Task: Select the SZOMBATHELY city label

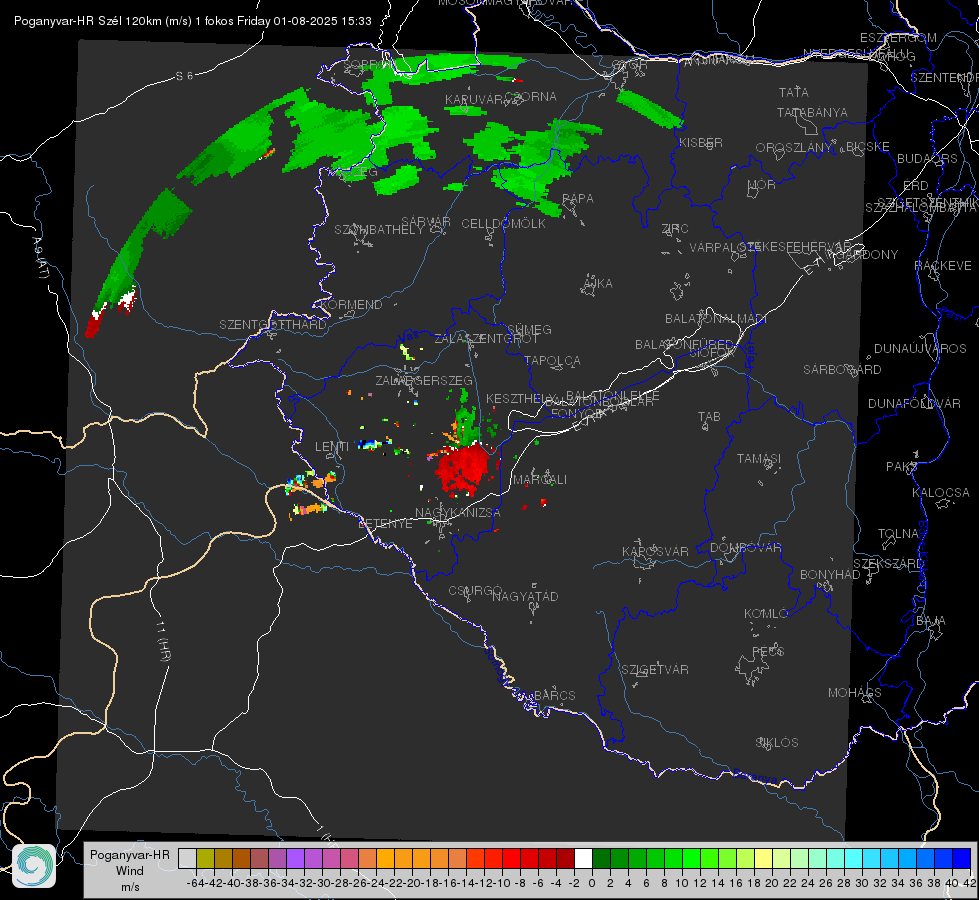Action: click(379, 229)
